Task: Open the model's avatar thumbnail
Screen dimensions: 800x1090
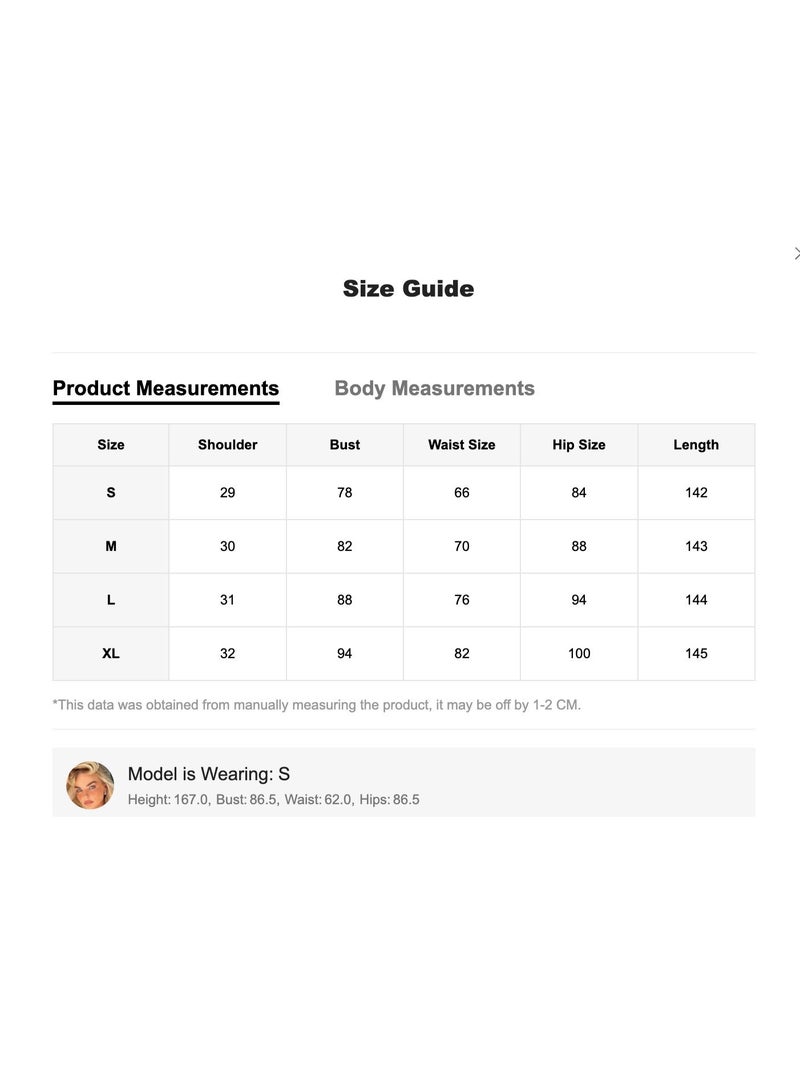Action: 90,785
